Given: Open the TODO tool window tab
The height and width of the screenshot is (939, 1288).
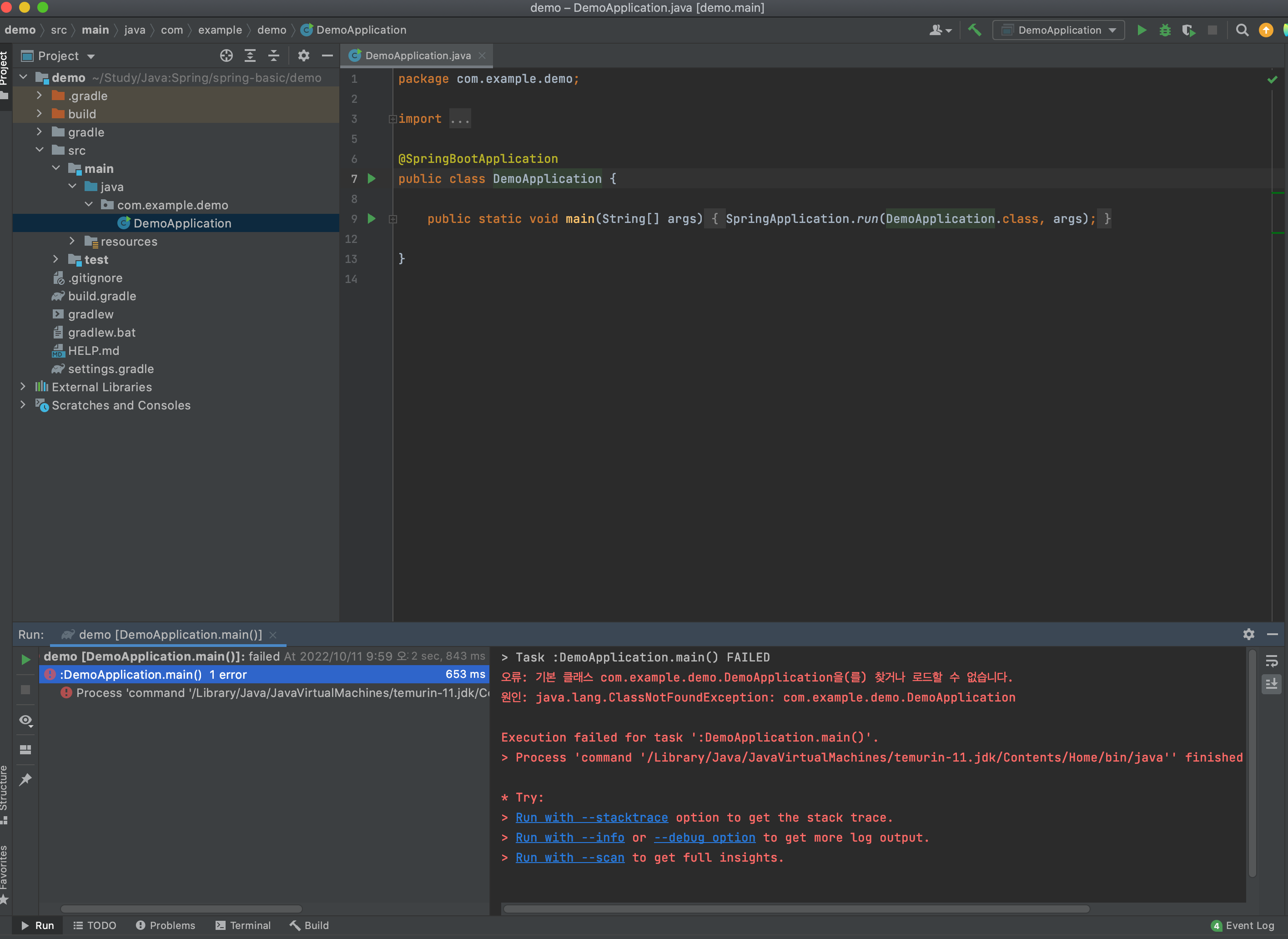Looking at the screenshot, I should coord(94,925).
